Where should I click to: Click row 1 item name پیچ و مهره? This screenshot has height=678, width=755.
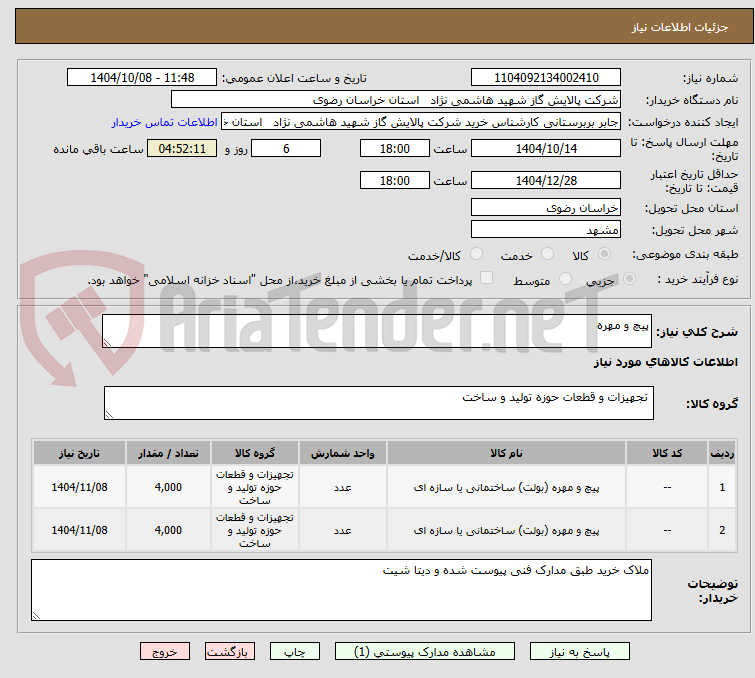(506, 487)
